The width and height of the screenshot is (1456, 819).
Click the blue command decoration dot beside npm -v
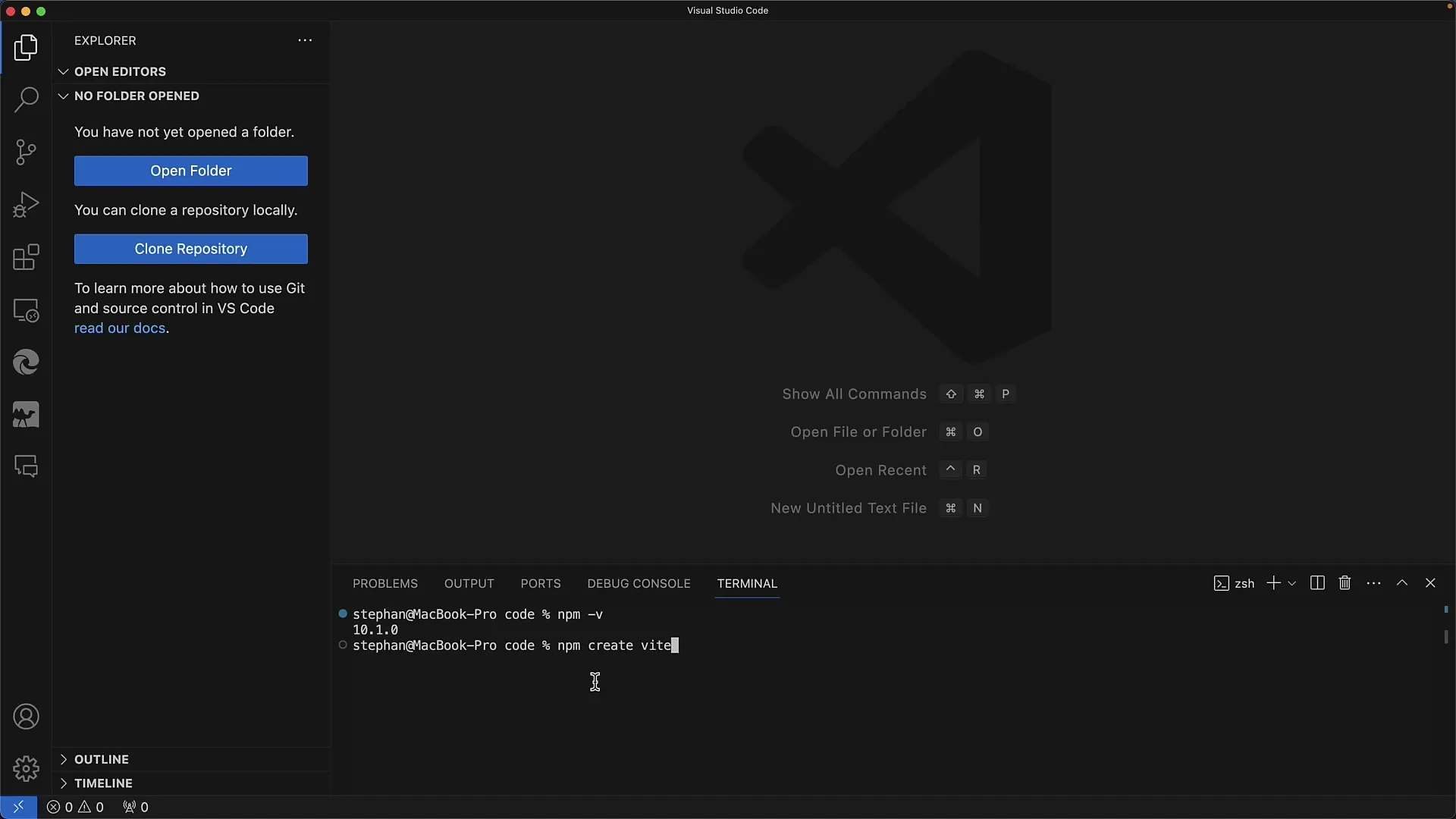pos(343,613)
